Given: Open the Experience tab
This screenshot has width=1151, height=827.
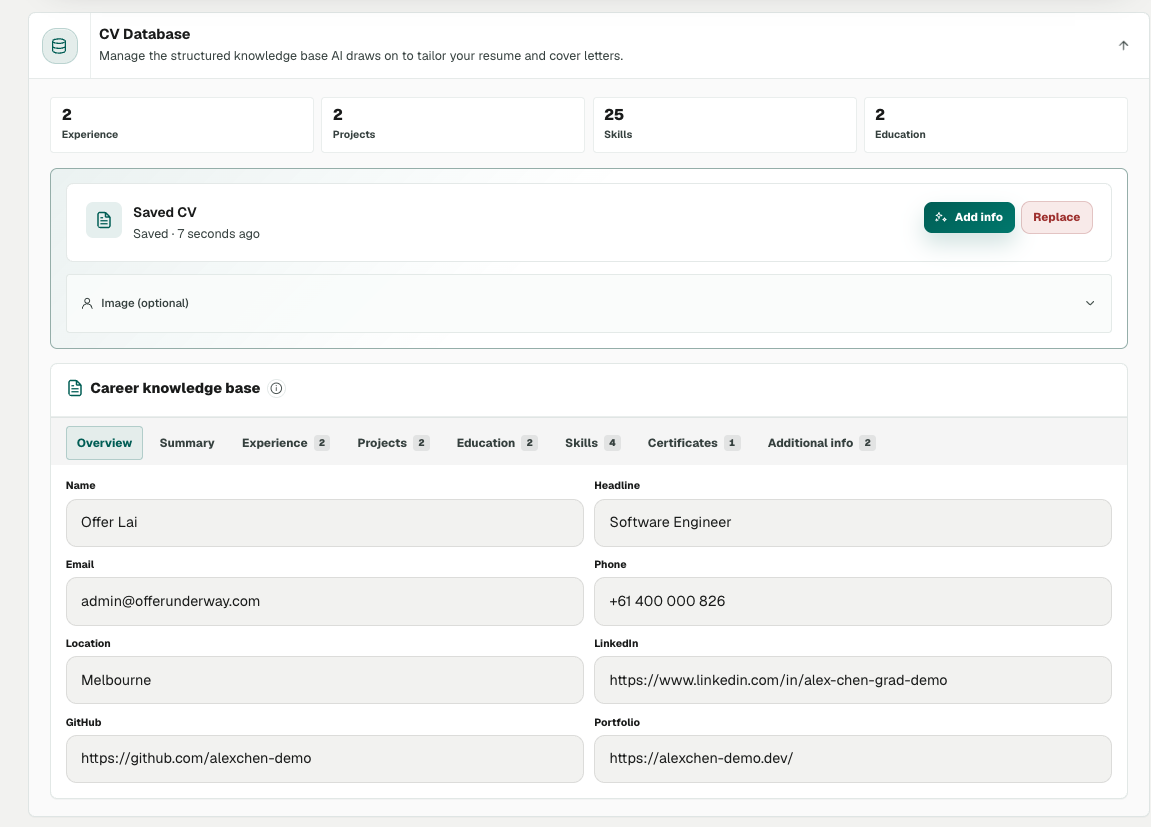Looking at the screenshot, I should point(286,443).
